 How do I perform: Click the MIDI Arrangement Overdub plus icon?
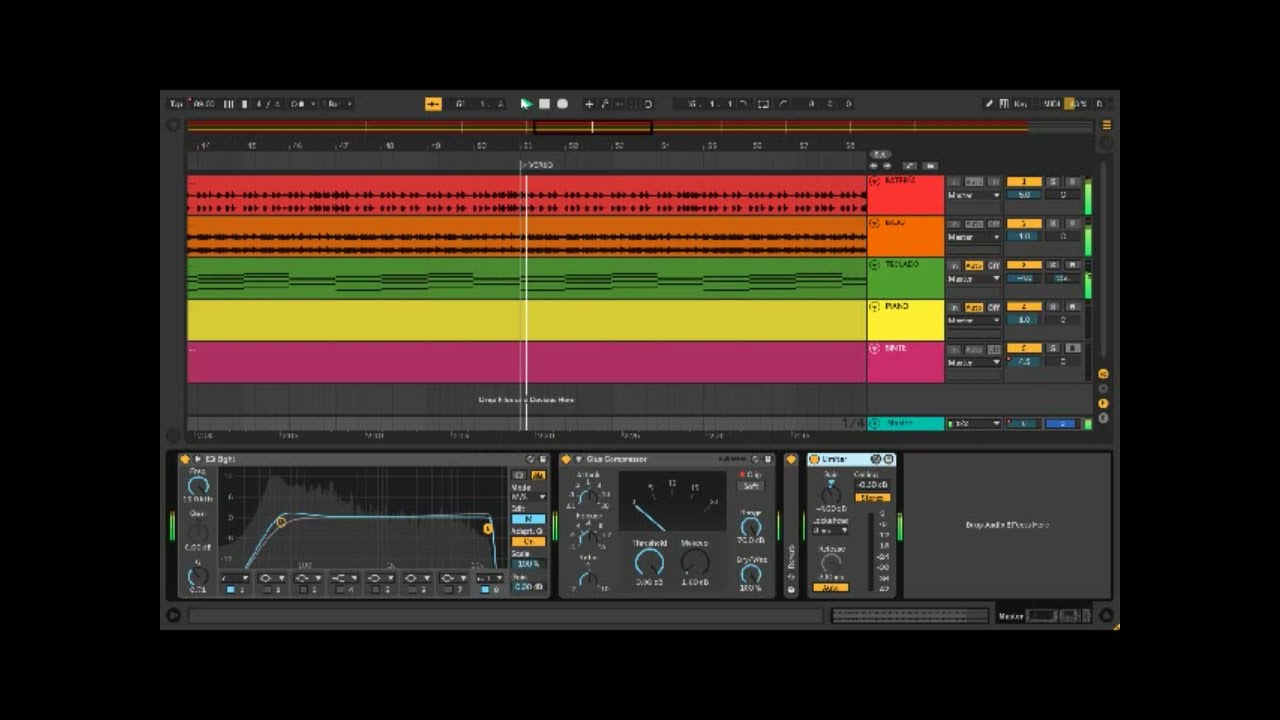(589, 104)
